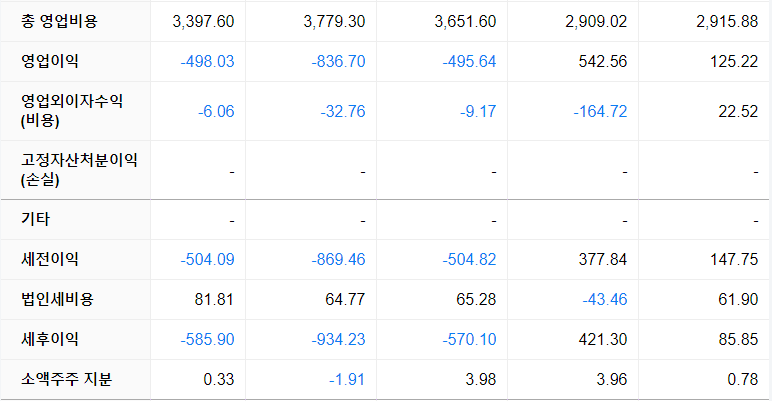
Task: Select the 세후이익 row label
Action: [x=50, y=339]
